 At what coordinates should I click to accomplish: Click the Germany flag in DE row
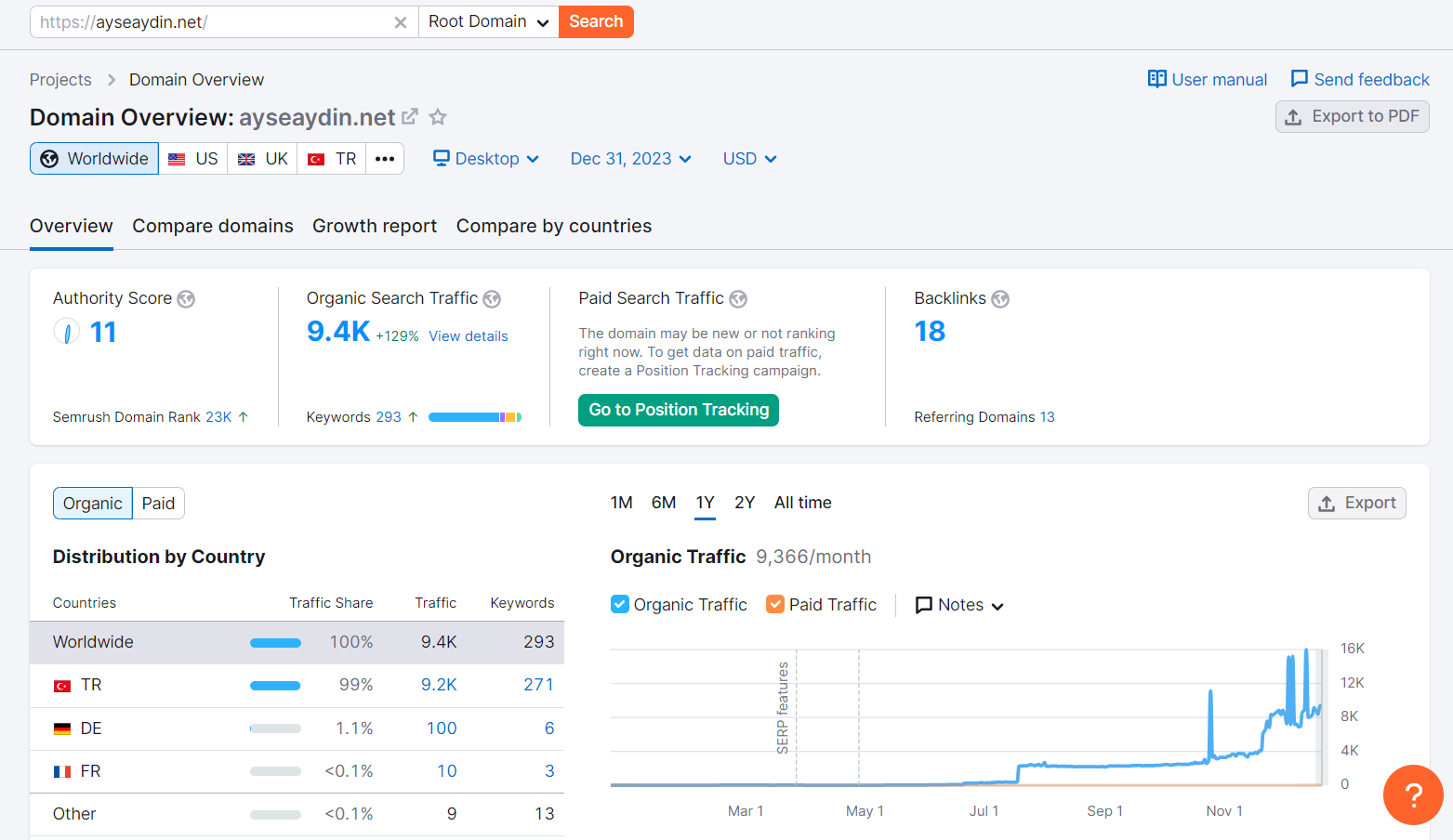[62, 728]
